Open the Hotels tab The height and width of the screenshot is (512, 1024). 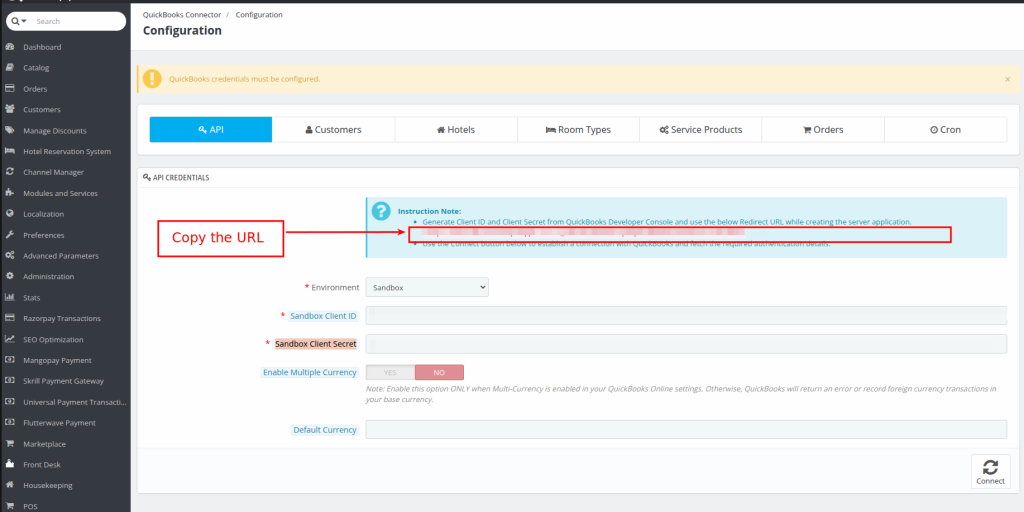click(456, 129)
